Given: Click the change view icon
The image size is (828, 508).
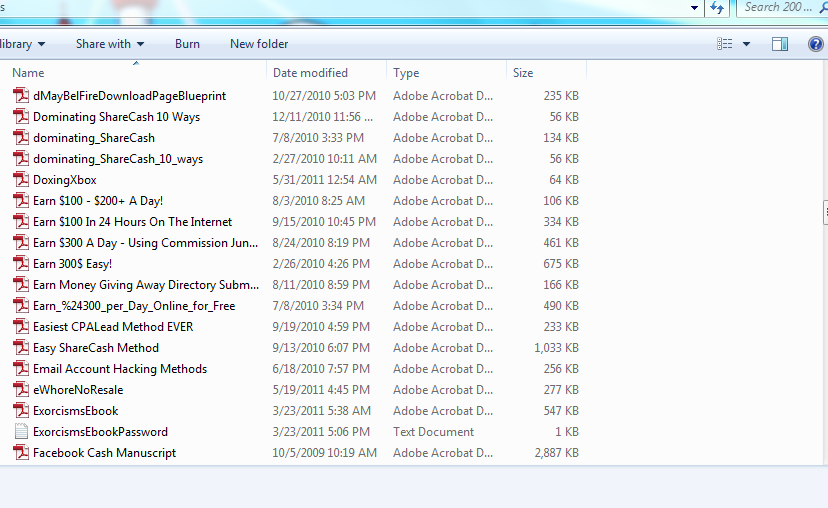Looking at the screenshot, I should click(724, 44).
